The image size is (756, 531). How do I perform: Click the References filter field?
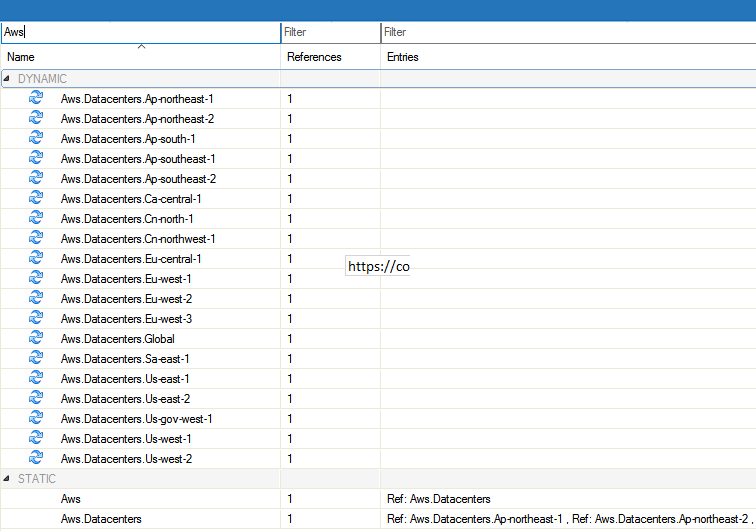pyautogui.click(x=331, y=32)
